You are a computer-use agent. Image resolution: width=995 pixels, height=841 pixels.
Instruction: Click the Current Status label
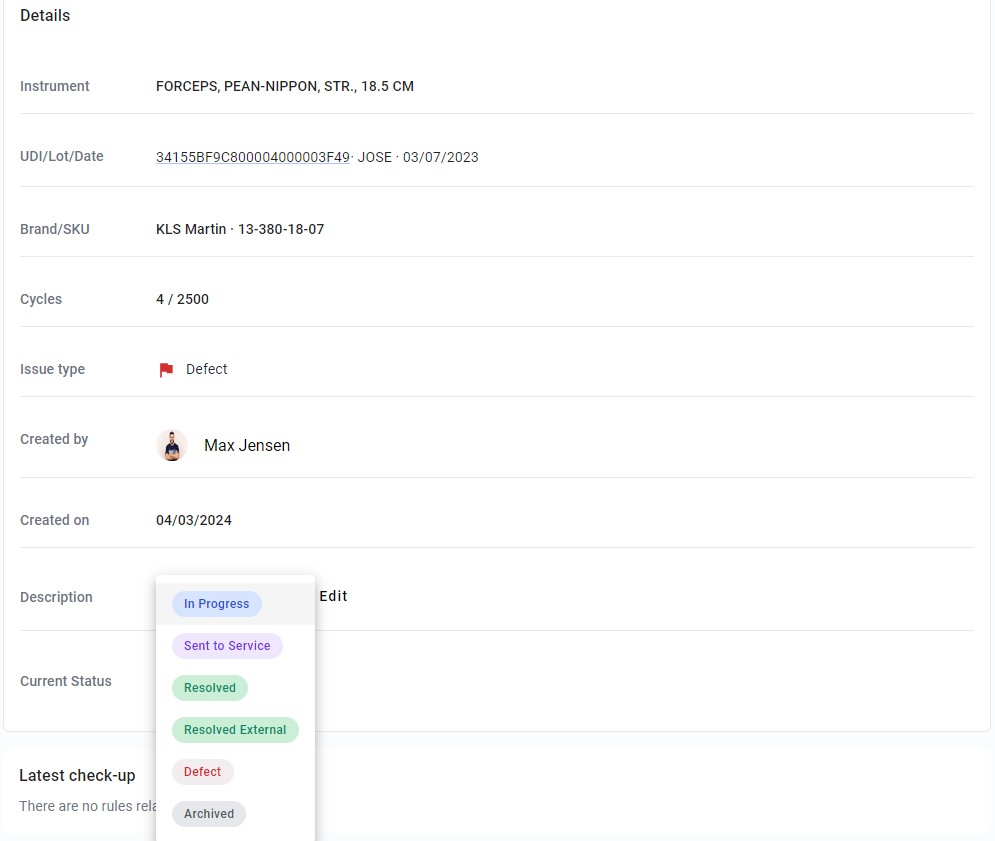pyautogui.click(x=66, y=680)
